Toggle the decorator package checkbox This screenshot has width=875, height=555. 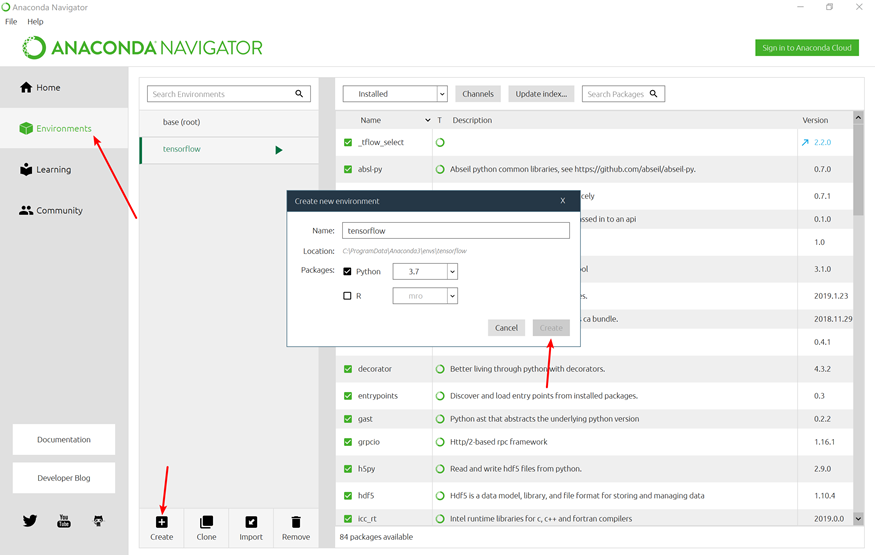[x=348, y=369]
